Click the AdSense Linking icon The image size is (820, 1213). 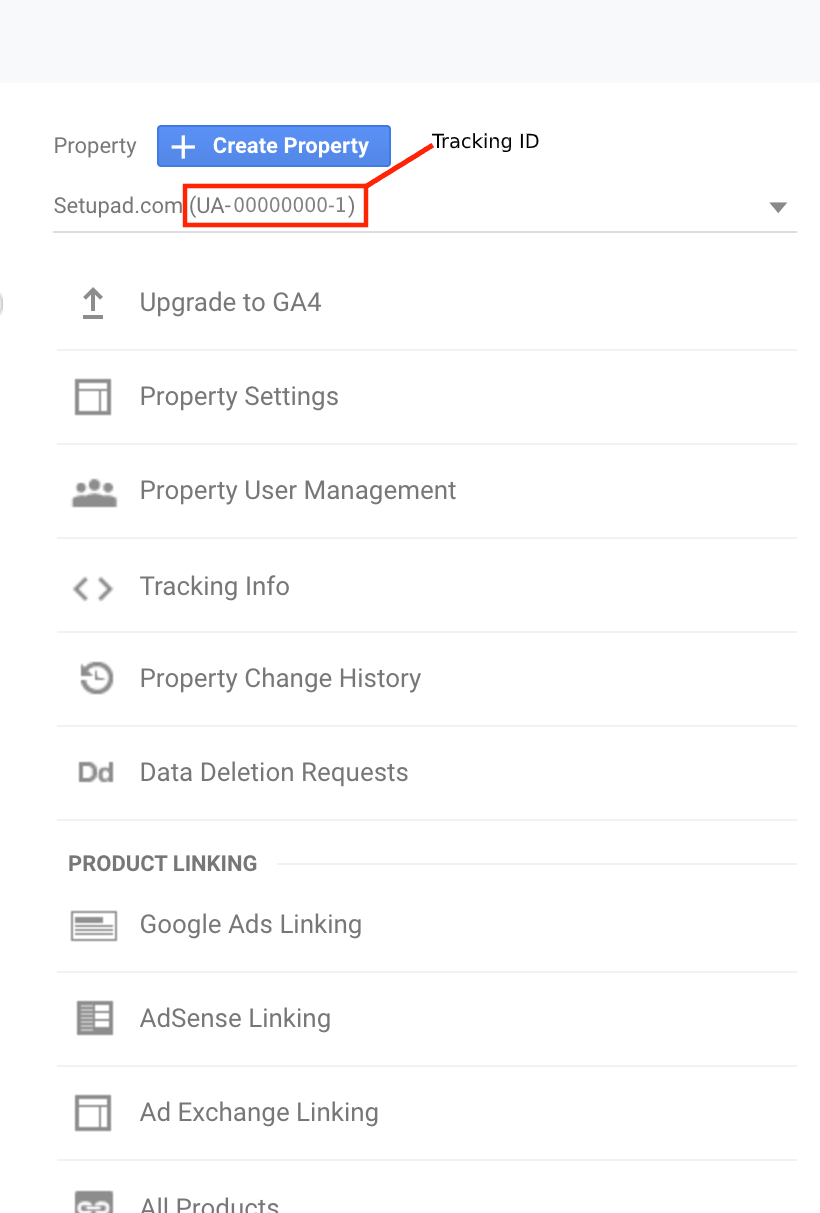coord(93,1017)
